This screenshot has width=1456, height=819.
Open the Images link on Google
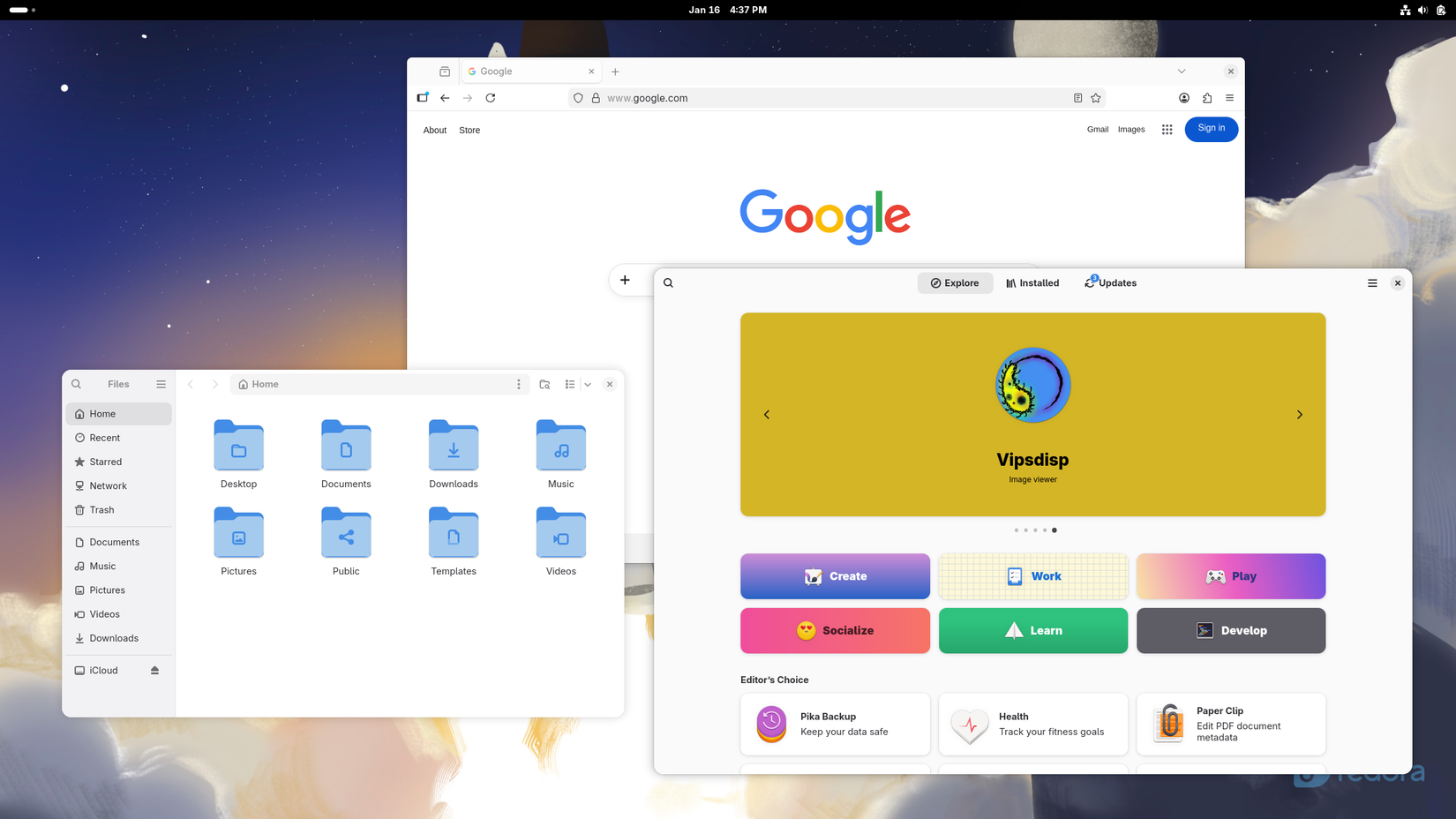pyautogui.click(x=1131, y=130)
